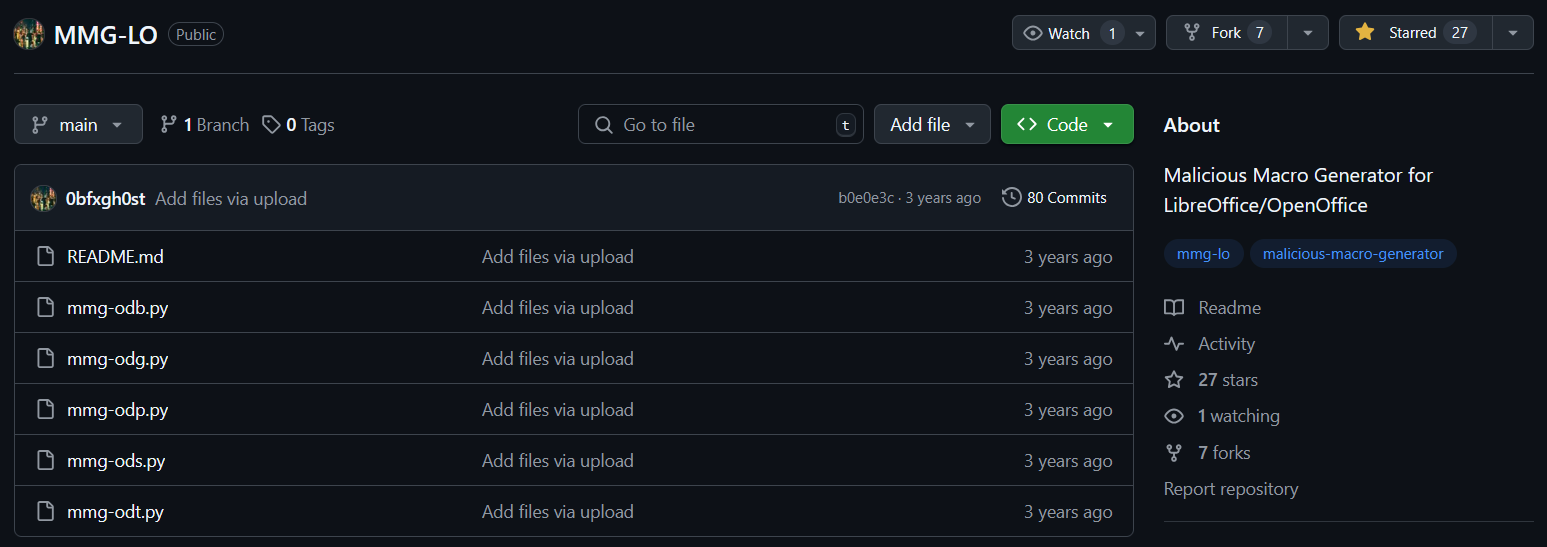This screenshot has height=547, width=1547.
Task: Focus the Go to file search box
Action: point(721,125)
